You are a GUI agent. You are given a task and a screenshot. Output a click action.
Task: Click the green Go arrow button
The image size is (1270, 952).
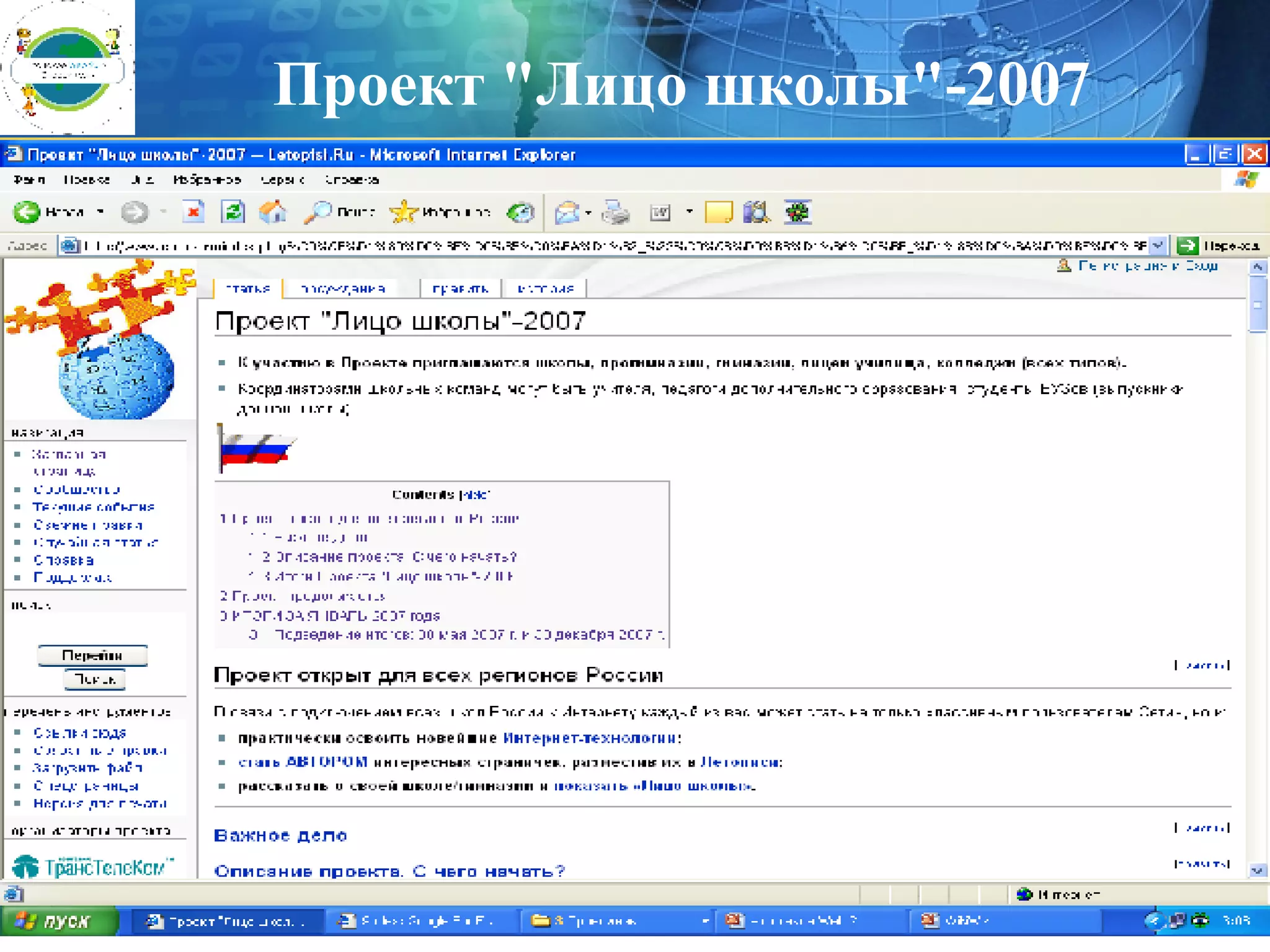1187,245
